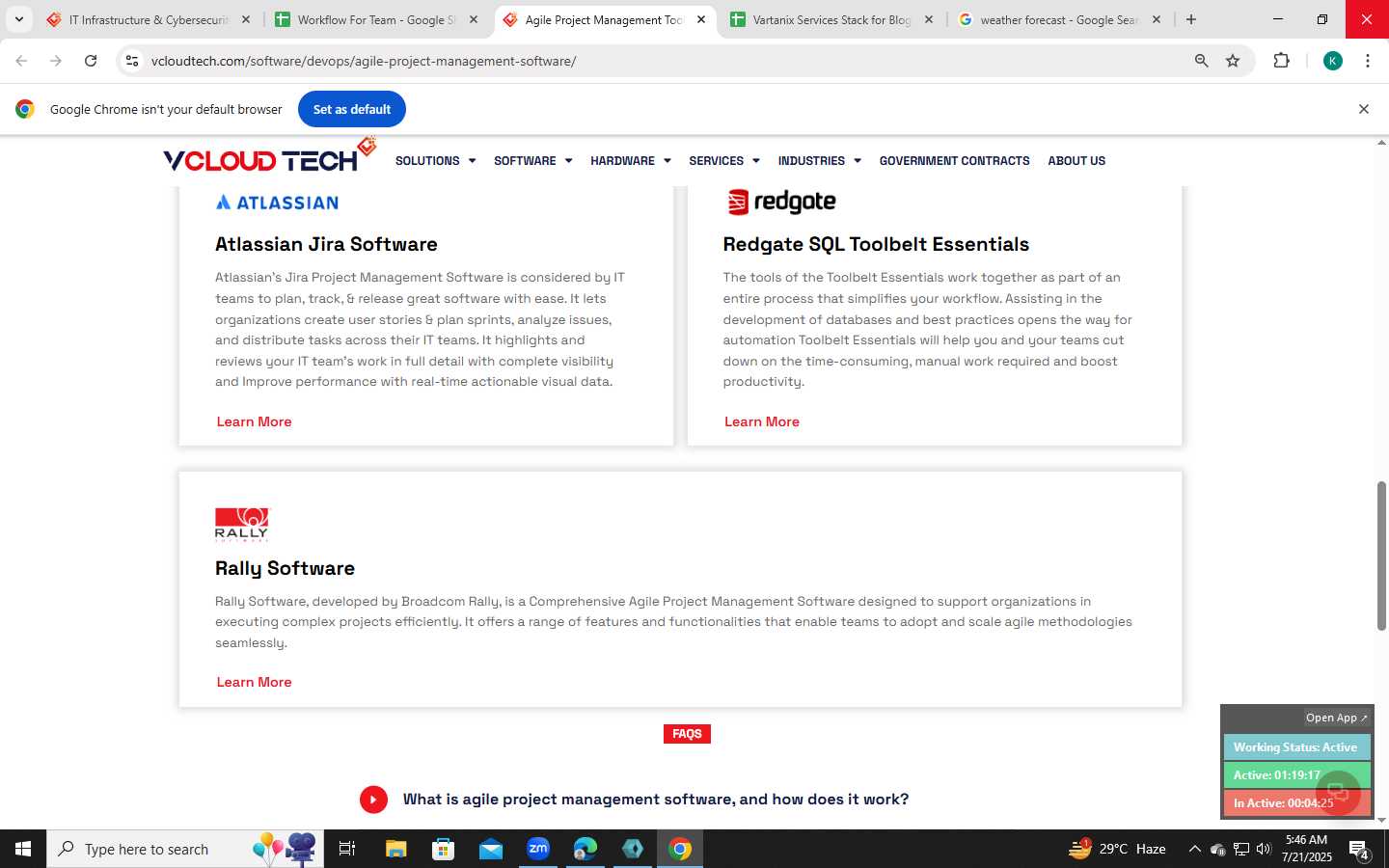
Task: Open volume control in system tray
Action: [x=1264, y=849]
